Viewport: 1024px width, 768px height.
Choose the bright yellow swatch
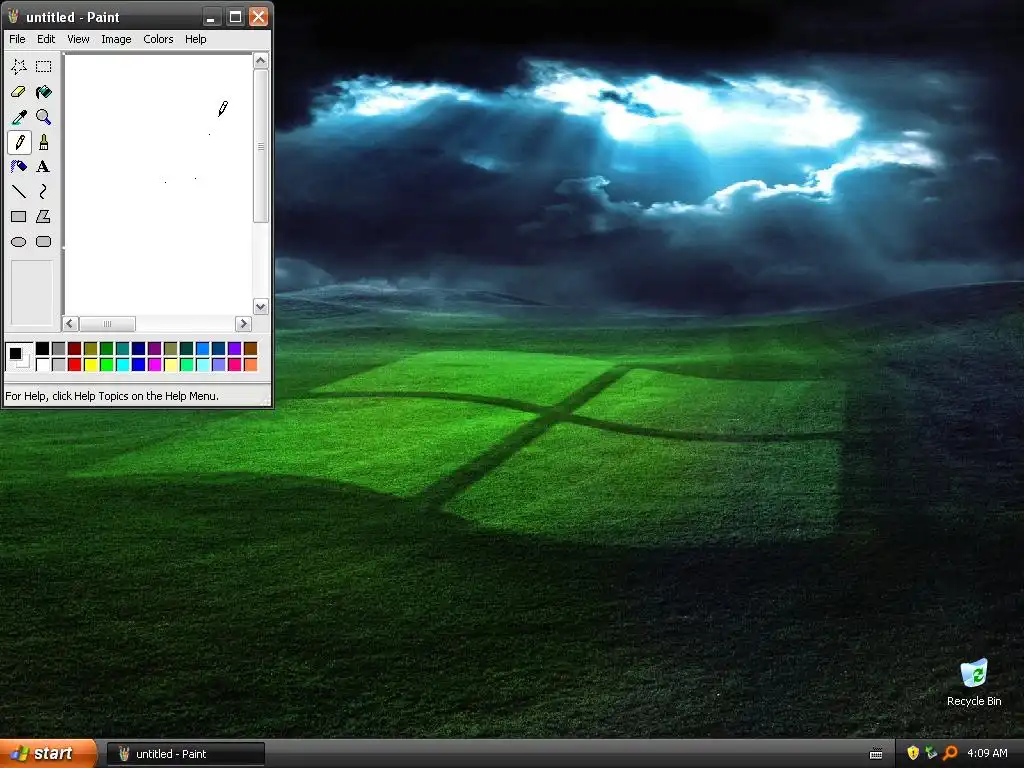(x=91, y=364)
